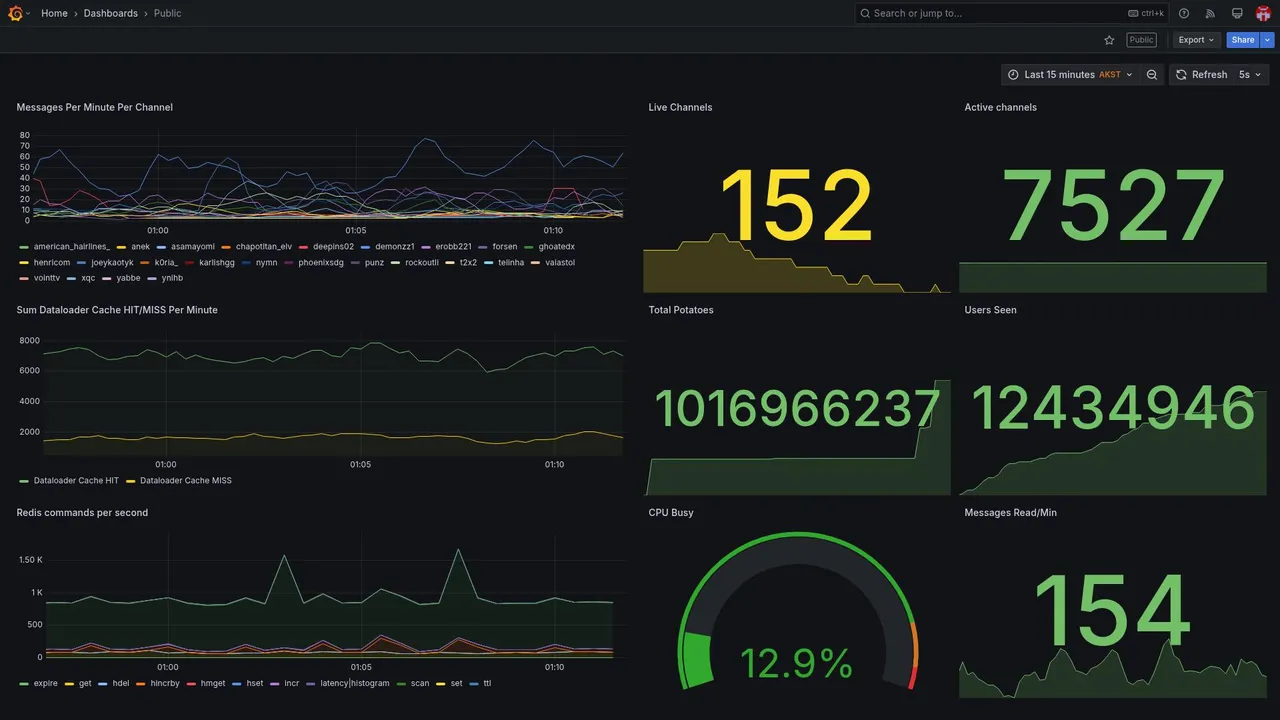Open the help question-mark icon
Image resolution: width=1280 pixels, height=720 pixels.
coord(1184,13)
